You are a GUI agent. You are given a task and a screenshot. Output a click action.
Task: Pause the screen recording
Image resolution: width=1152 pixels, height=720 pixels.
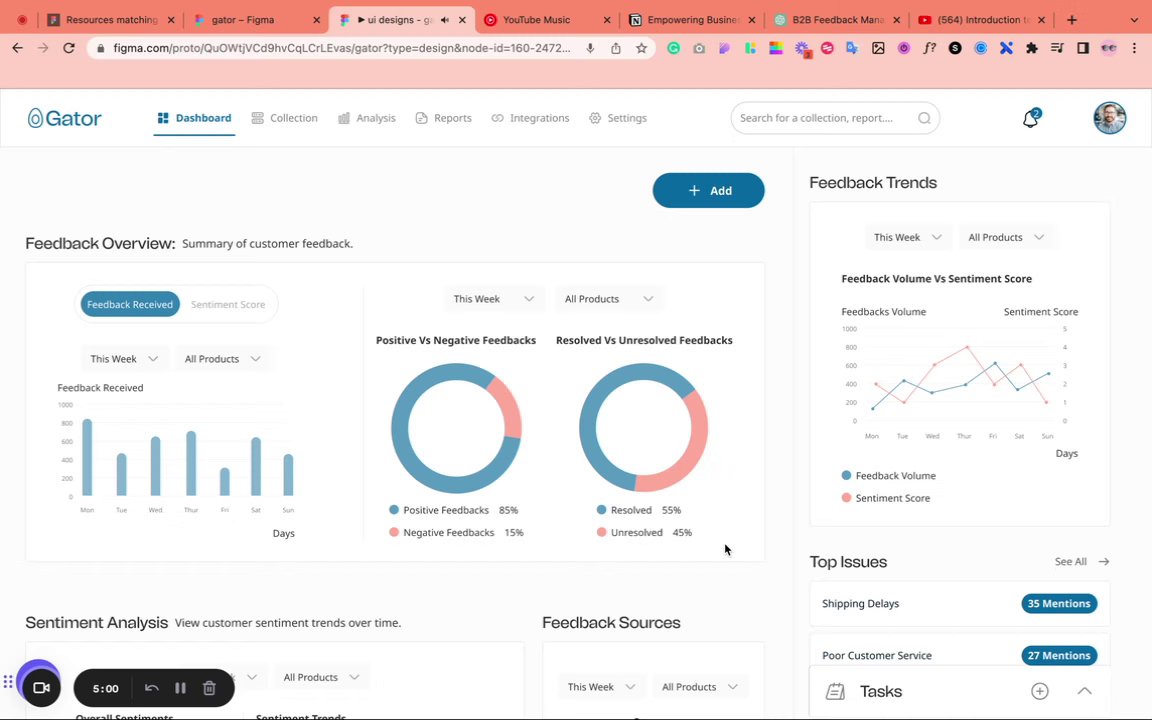pos(180,688)
